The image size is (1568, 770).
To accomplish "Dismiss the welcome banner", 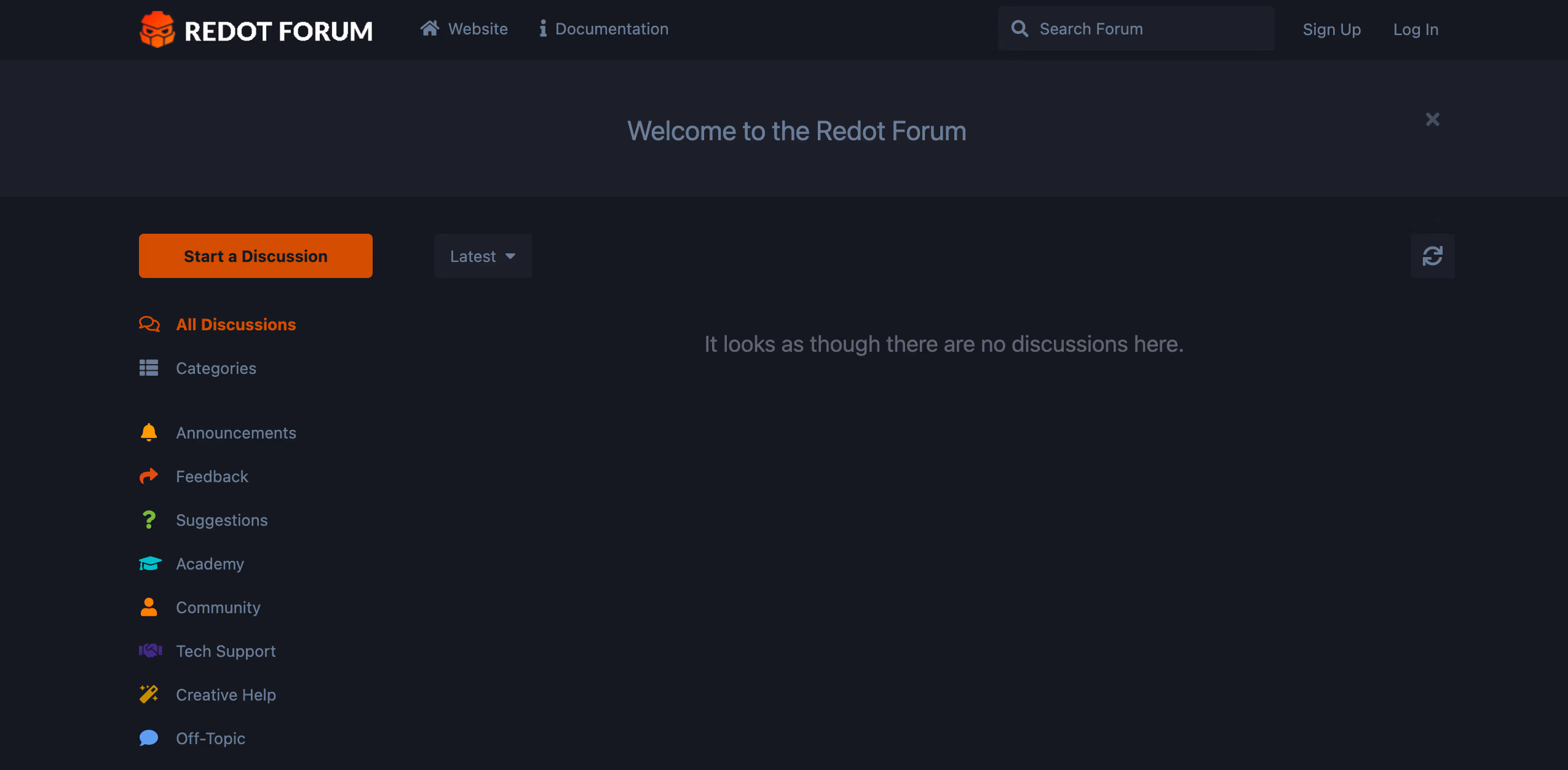I will (1432, 119).
